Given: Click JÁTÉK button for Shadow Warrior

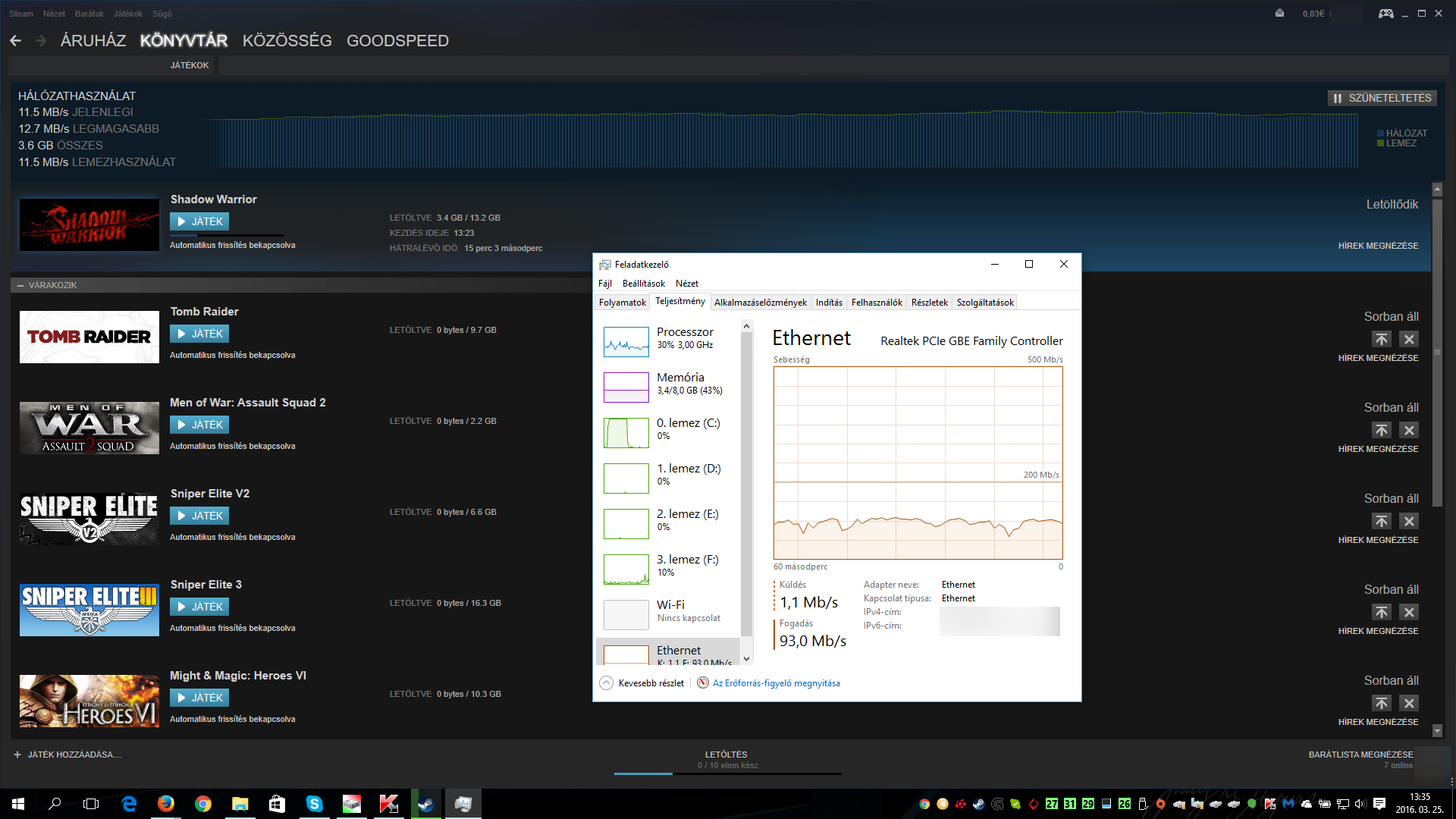Looking at the screenshot, I should pos(199,221).
